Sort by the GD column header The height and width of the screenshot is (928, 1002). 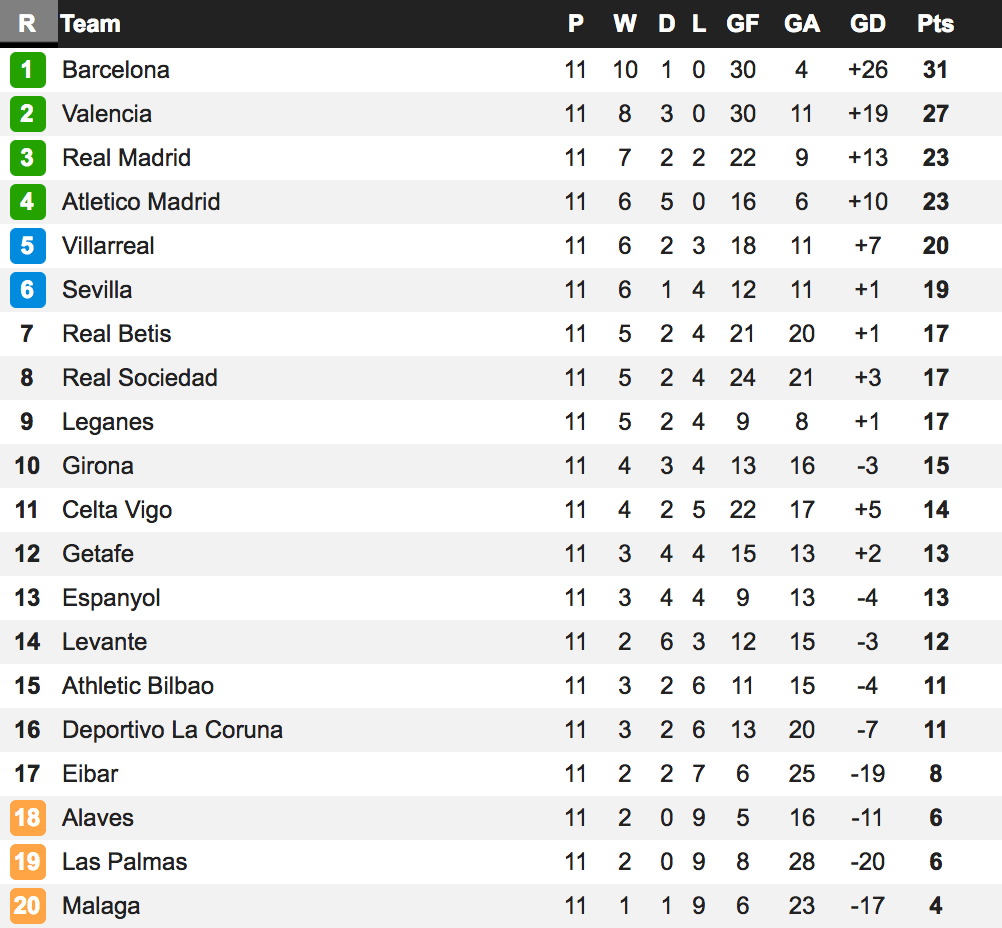click(x=867, y=24)
